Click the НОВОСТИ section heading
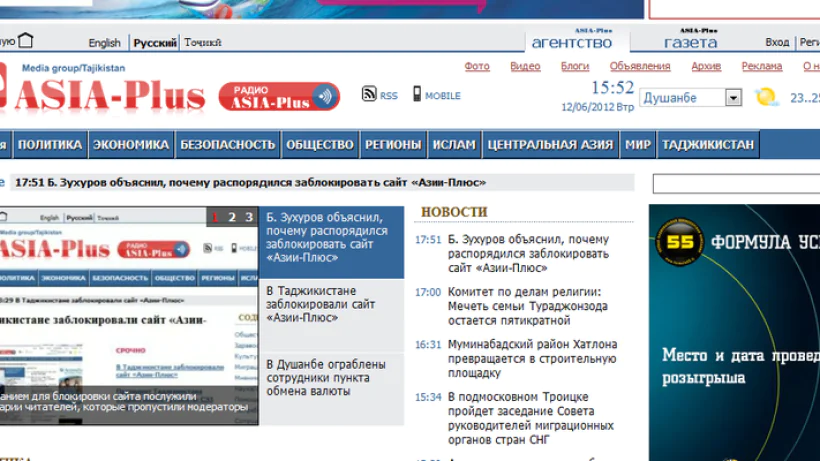 click(454, 212)
